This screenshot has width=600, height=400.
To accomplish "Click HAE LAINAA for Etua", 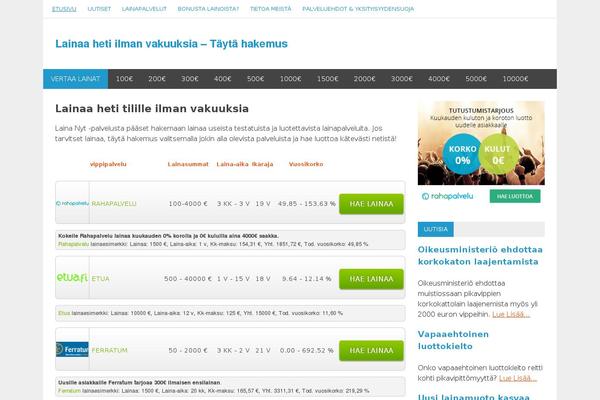I will 371,279.
